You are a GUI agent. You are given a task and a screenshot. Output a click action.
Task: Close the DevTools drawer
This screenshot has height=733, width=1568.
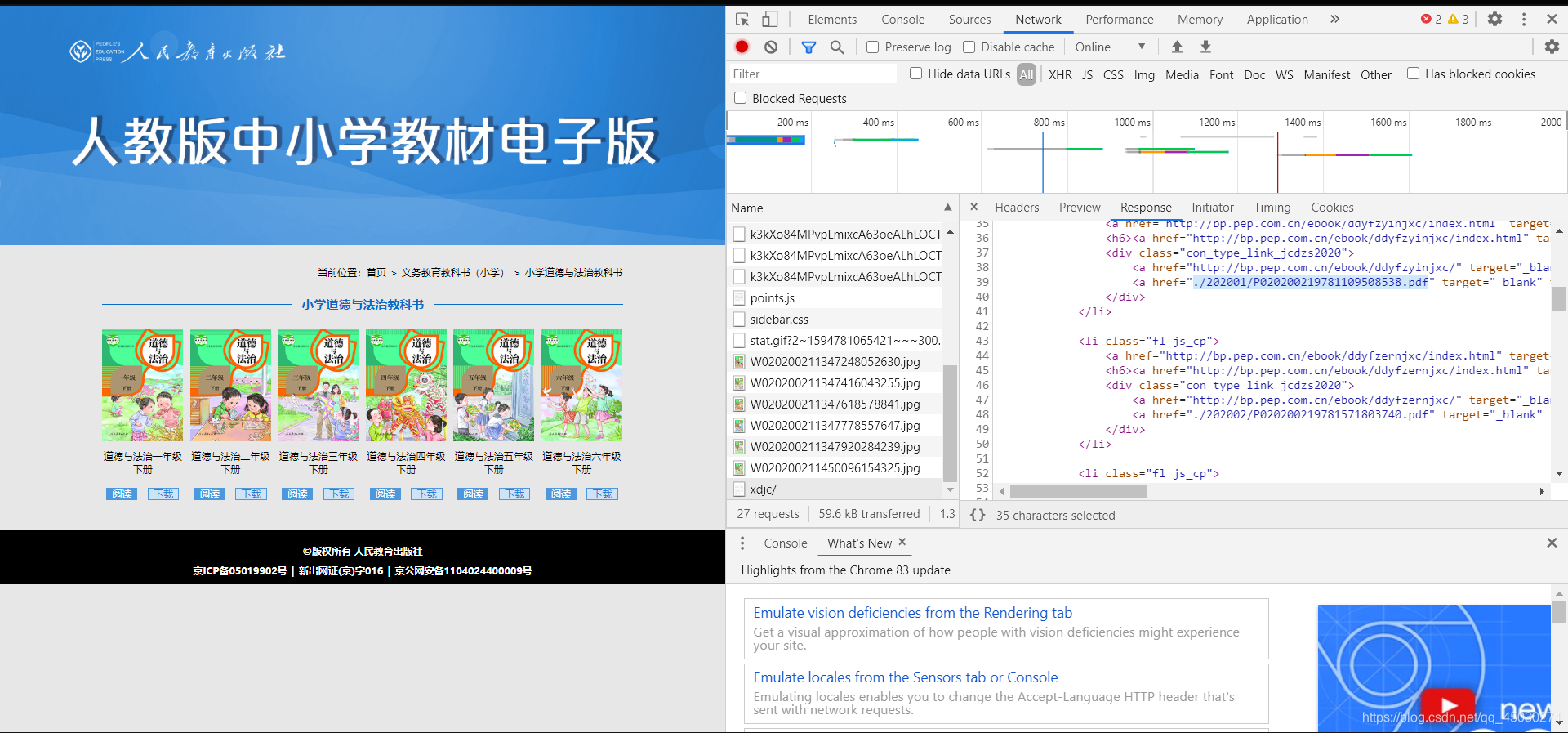coord(1552,543)
